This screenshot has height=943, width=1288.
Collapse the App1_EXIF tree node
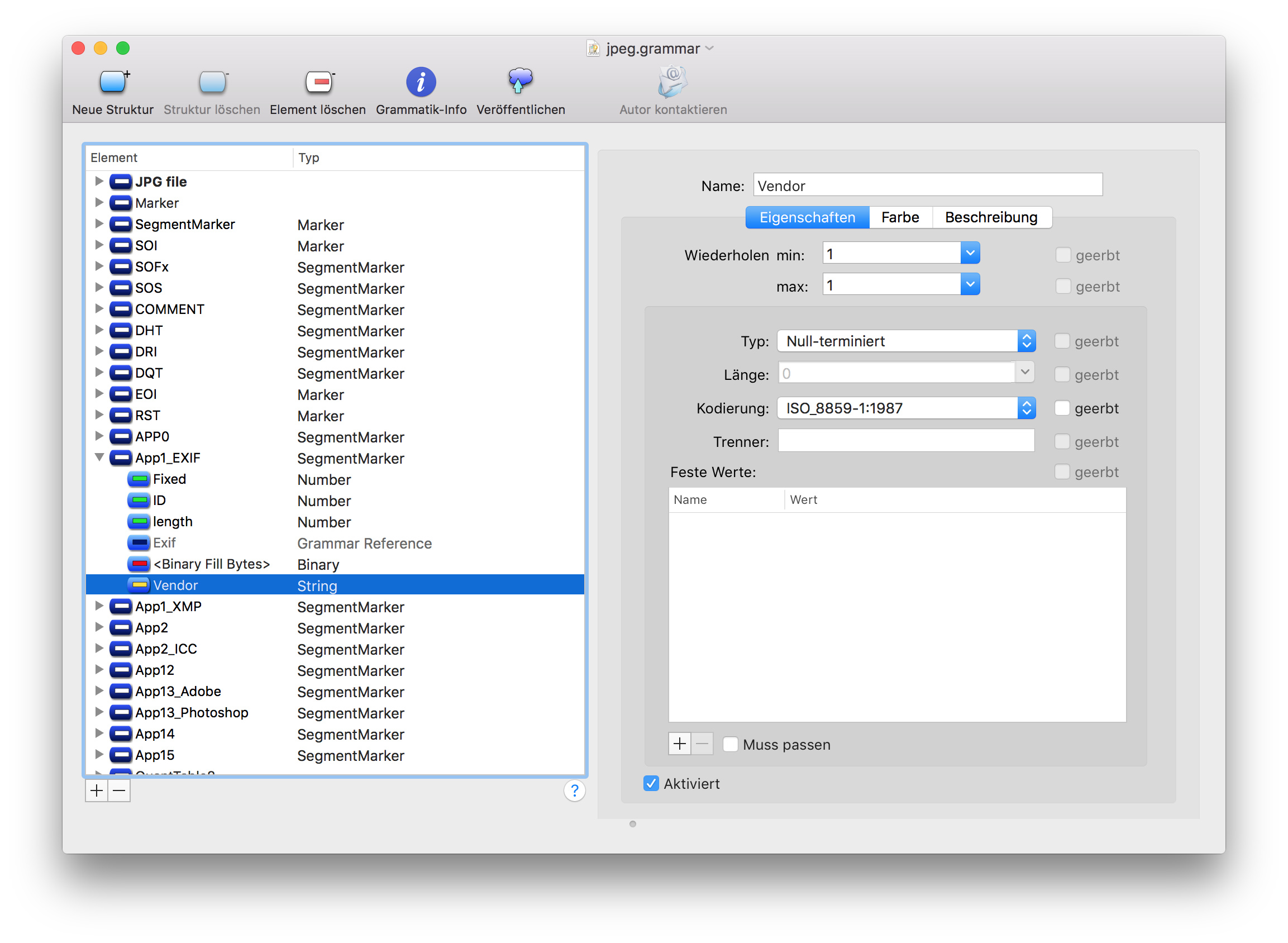pyautogui.click(x=99, y=458)
